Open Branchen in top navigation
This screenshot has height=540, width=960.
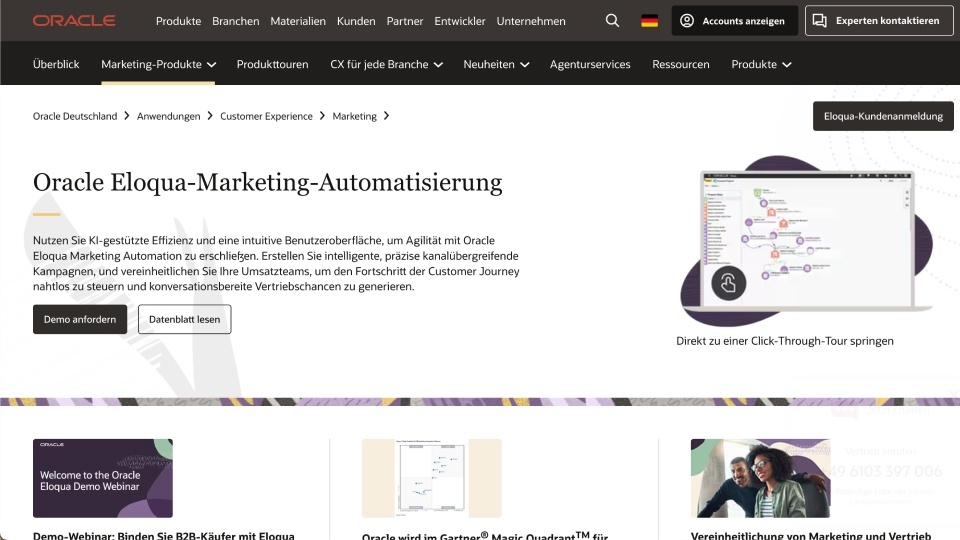pyautogui.click(x=236, y=21)
